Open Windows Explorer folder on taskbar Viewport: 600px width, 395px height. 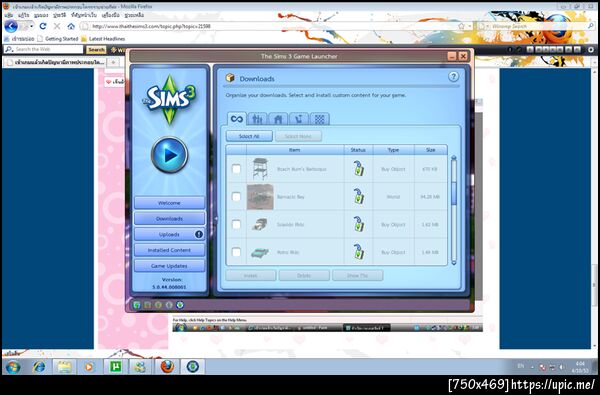[64, 367]
